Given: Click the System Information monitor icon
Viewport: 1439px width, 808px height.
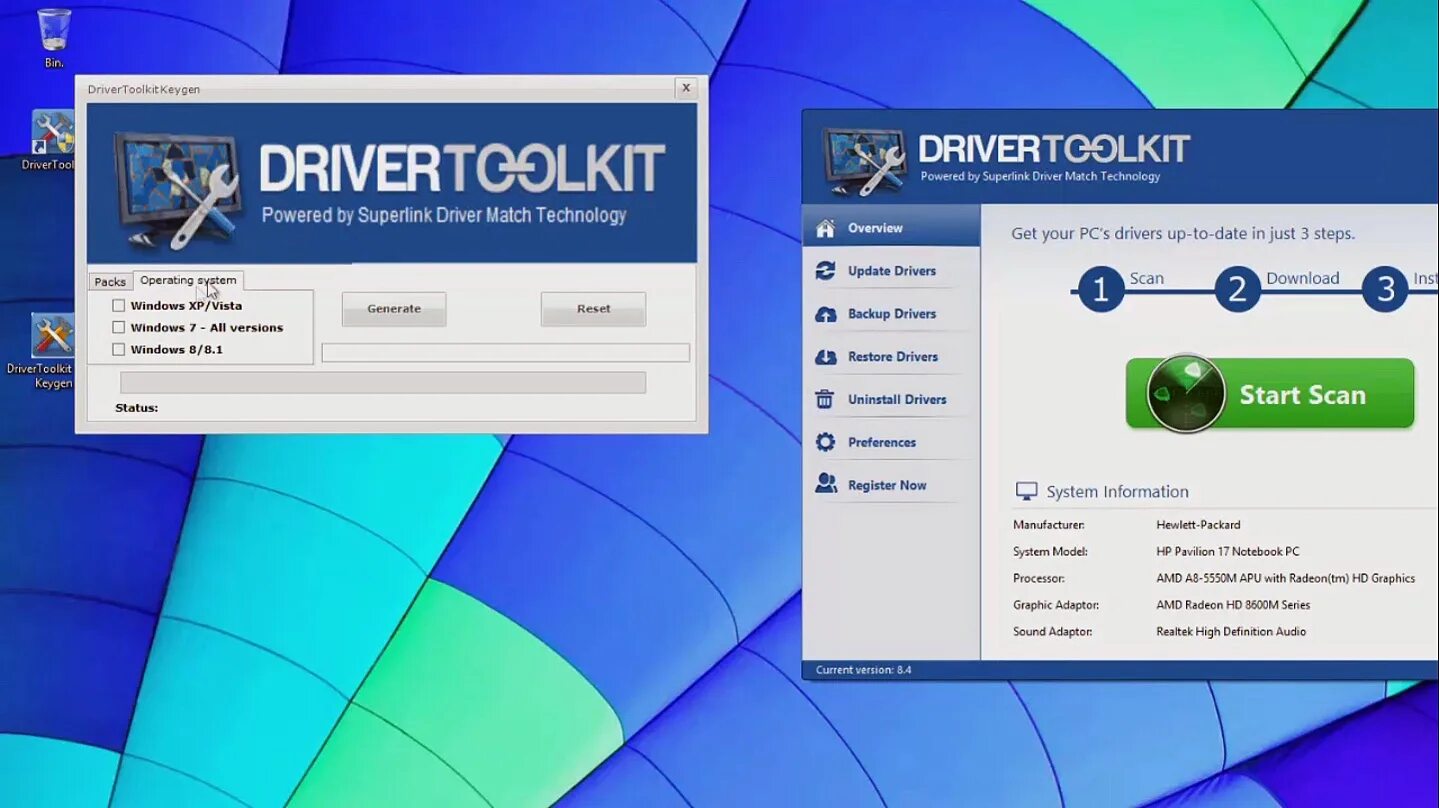Looking at the screenshot, I should [1026, 491].
